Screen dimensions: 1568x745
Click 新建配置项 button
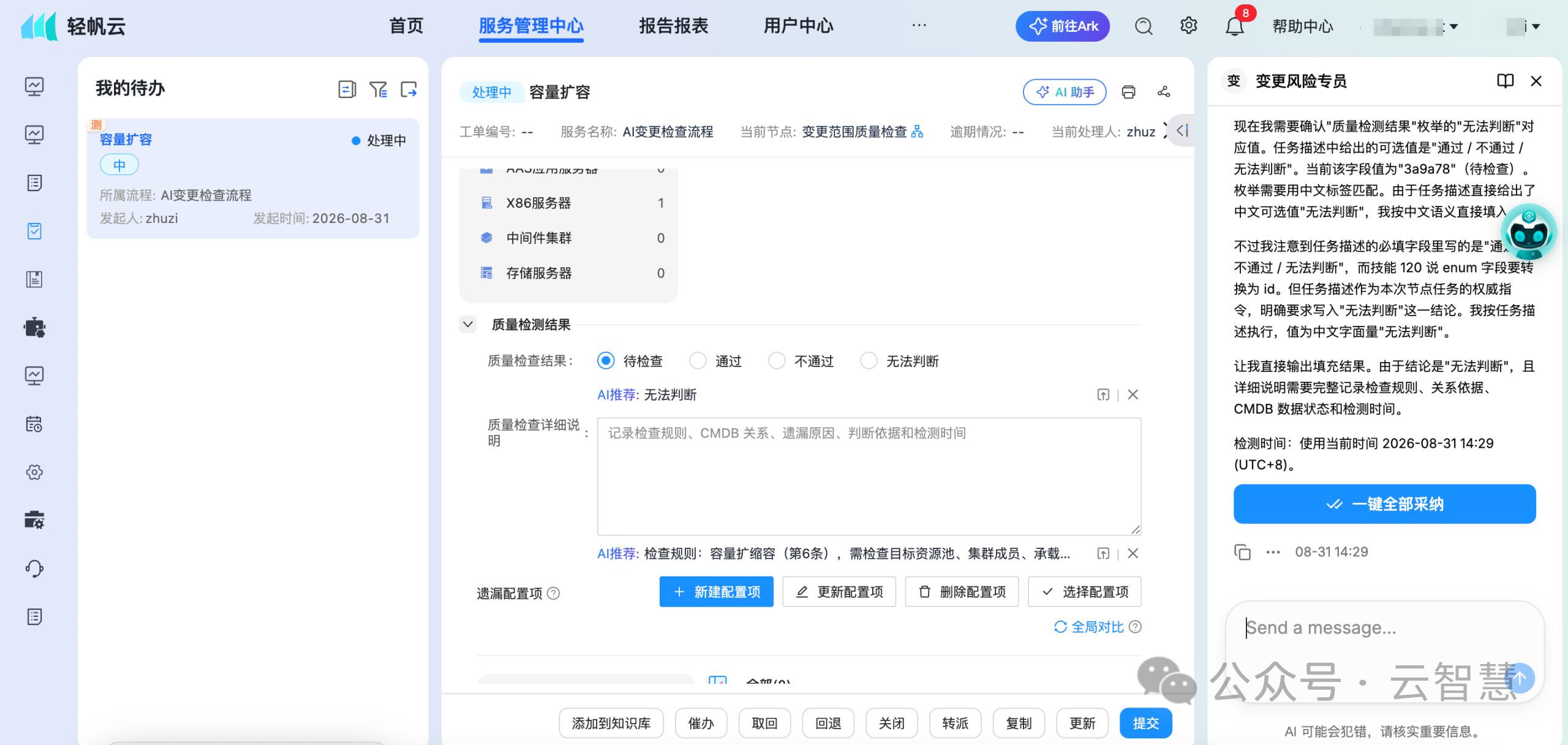(716, 592)
